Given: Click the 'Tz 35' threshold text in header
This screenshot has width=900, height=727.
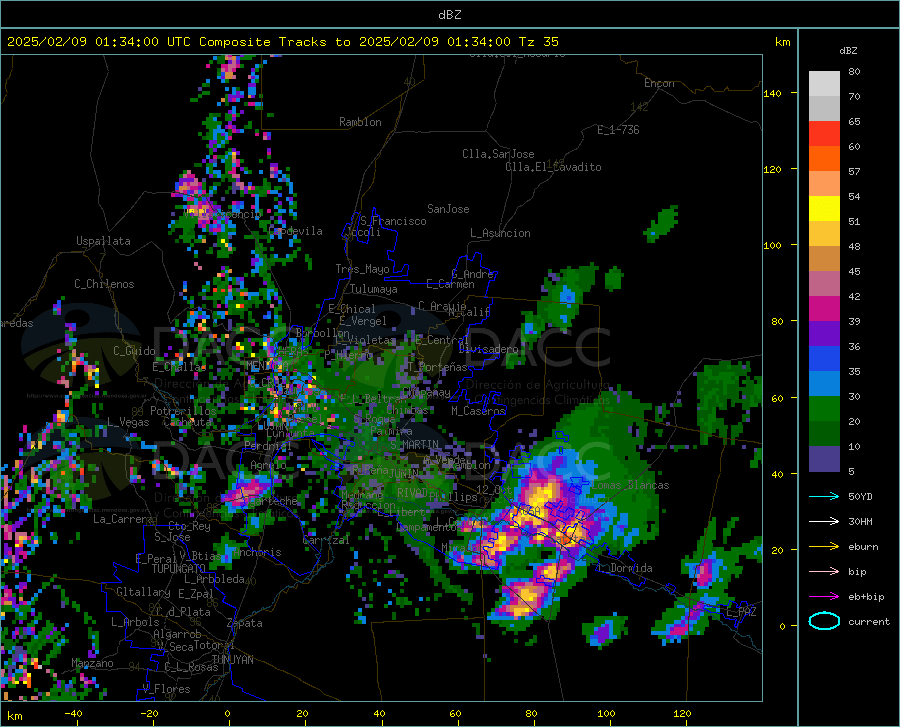Looking at the screenshot, I should [538, 41].
